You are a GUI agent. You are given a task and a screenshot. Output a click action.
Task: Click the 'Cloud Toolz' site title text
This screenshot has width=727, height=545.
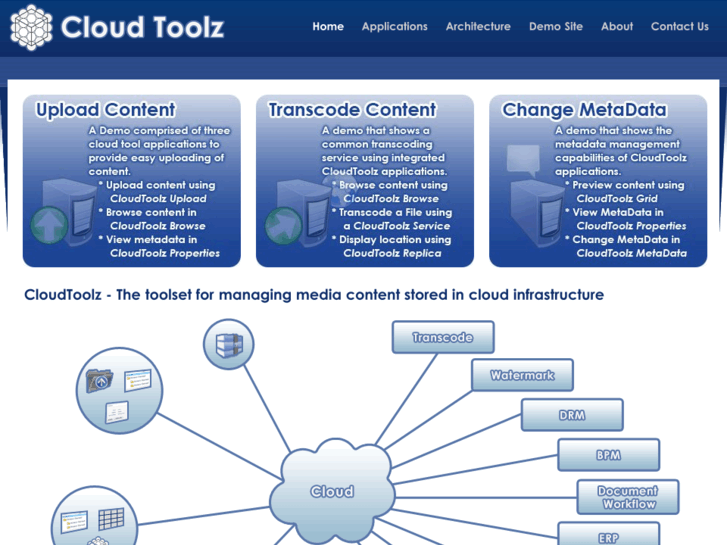click(x=142, y=27)
